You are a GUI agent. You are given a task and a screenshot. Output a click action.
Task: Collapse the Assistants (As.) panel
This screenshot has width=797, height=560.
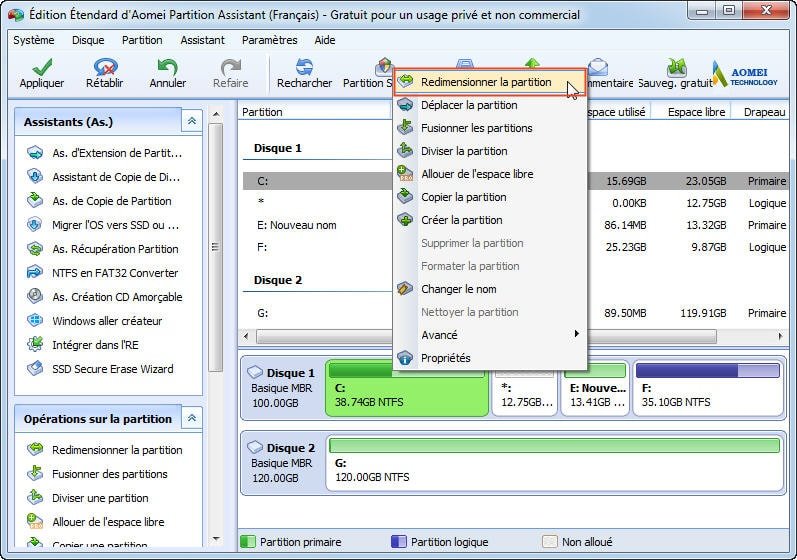[x=192, y=121]
